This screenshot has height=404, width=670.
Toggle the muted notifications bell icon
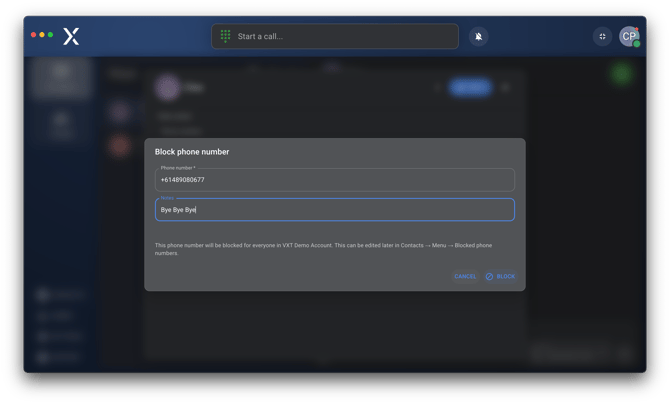[x=478, y=36]
